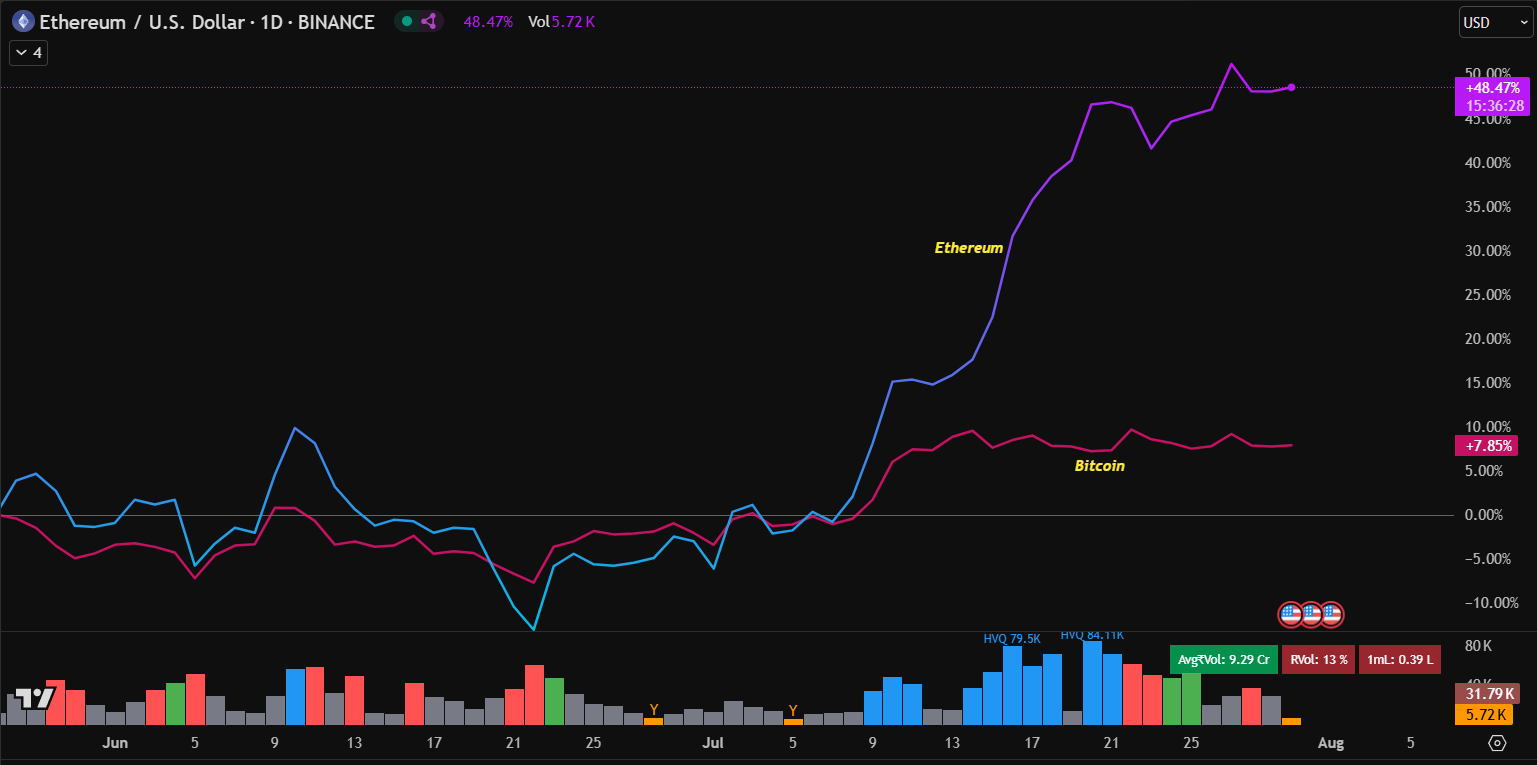Click the Aug label on time axis

point(1330,743)
